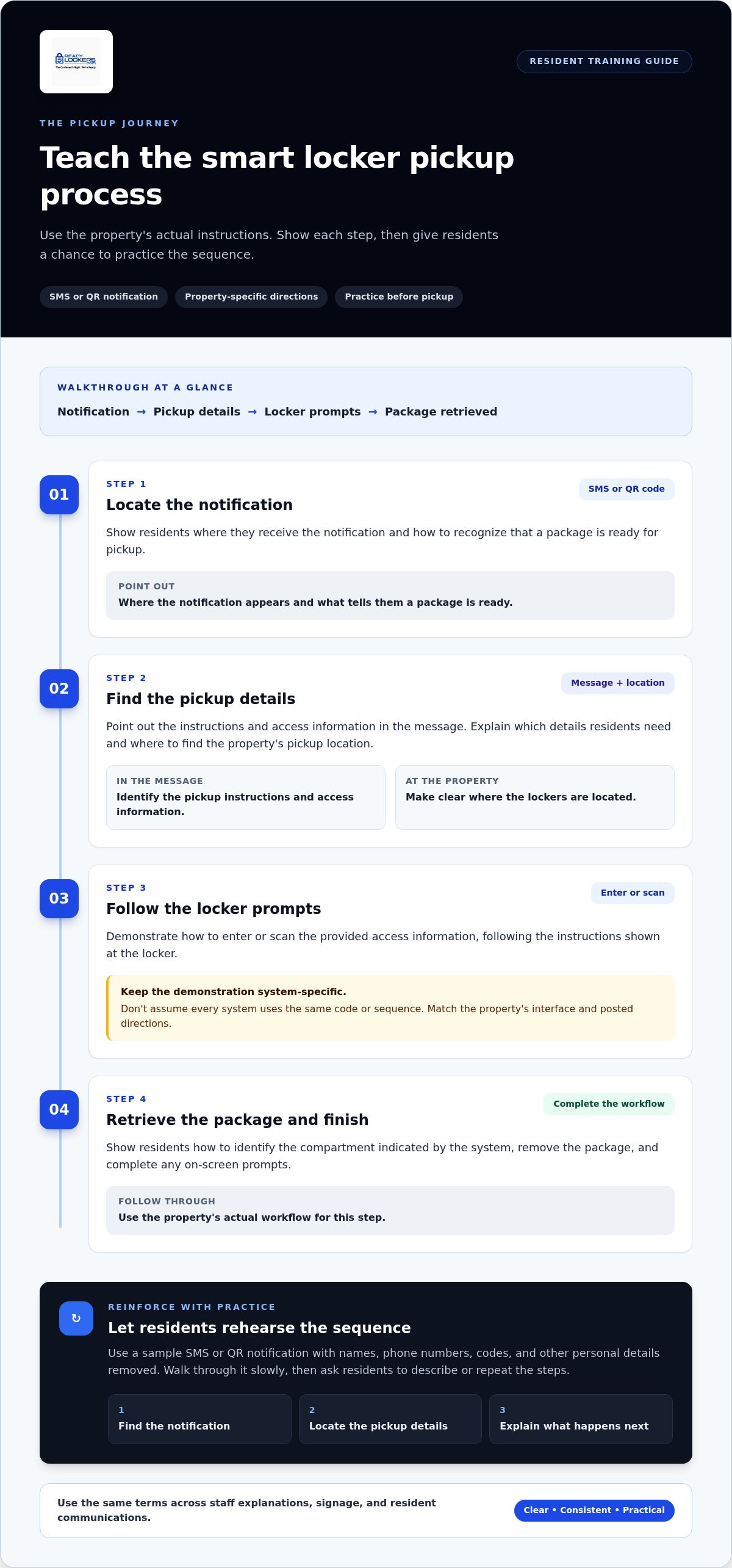Screen dimensions: 732x1568
Task: Click the Enter or scan tag
Action: [x=633, y=893]
